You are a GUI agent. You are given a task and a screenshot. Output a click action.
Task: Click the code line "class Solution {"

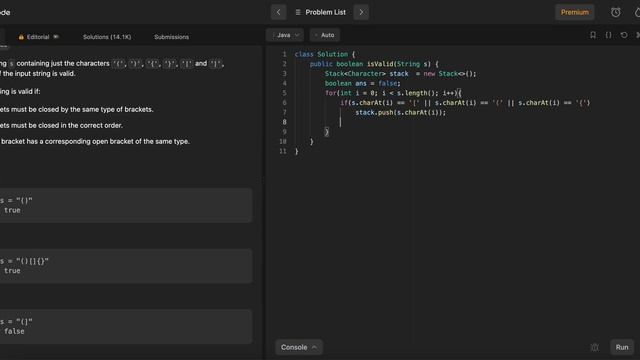[325, 54]
